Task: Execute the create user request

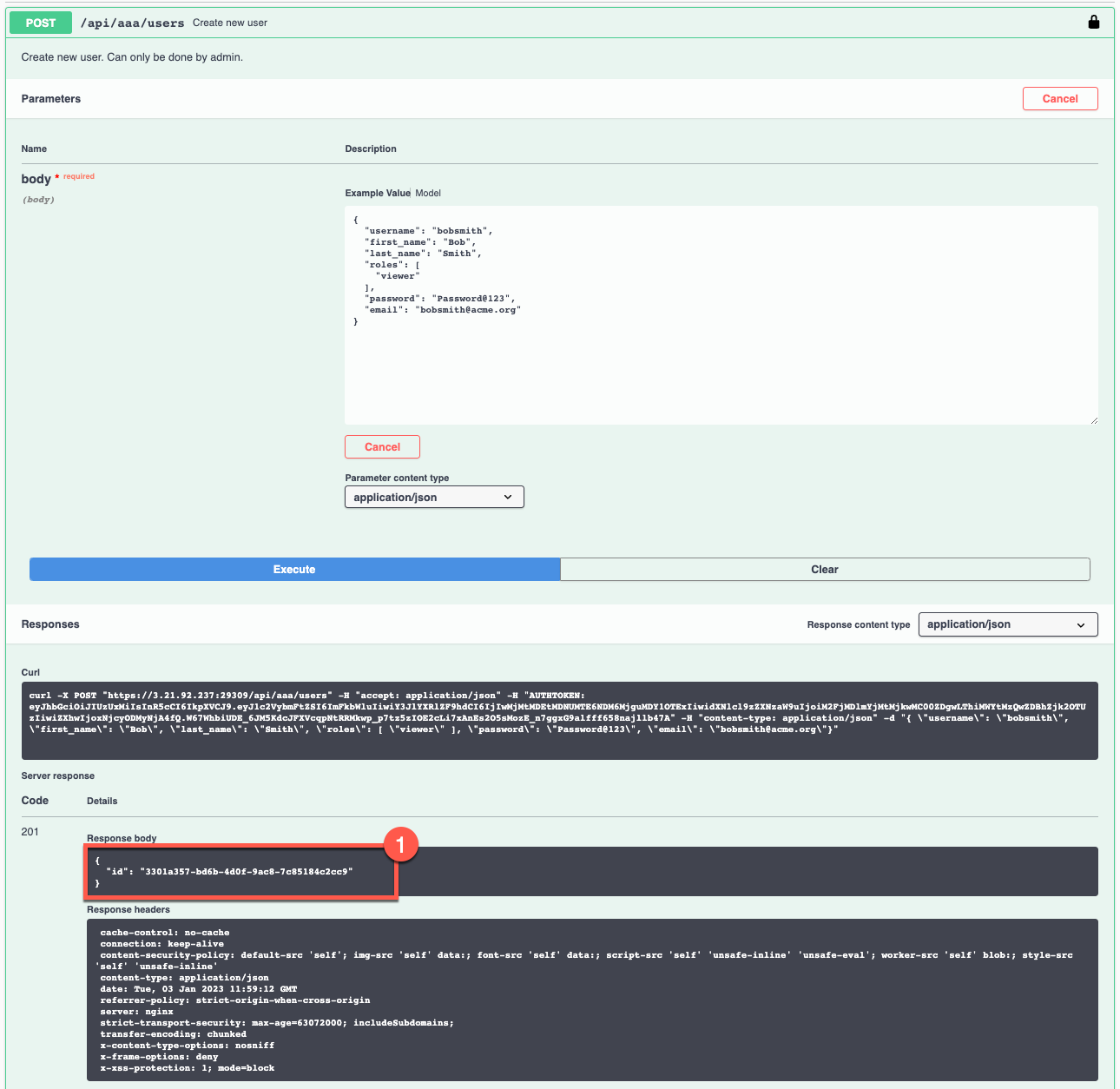Action: [x=294, y=569]
